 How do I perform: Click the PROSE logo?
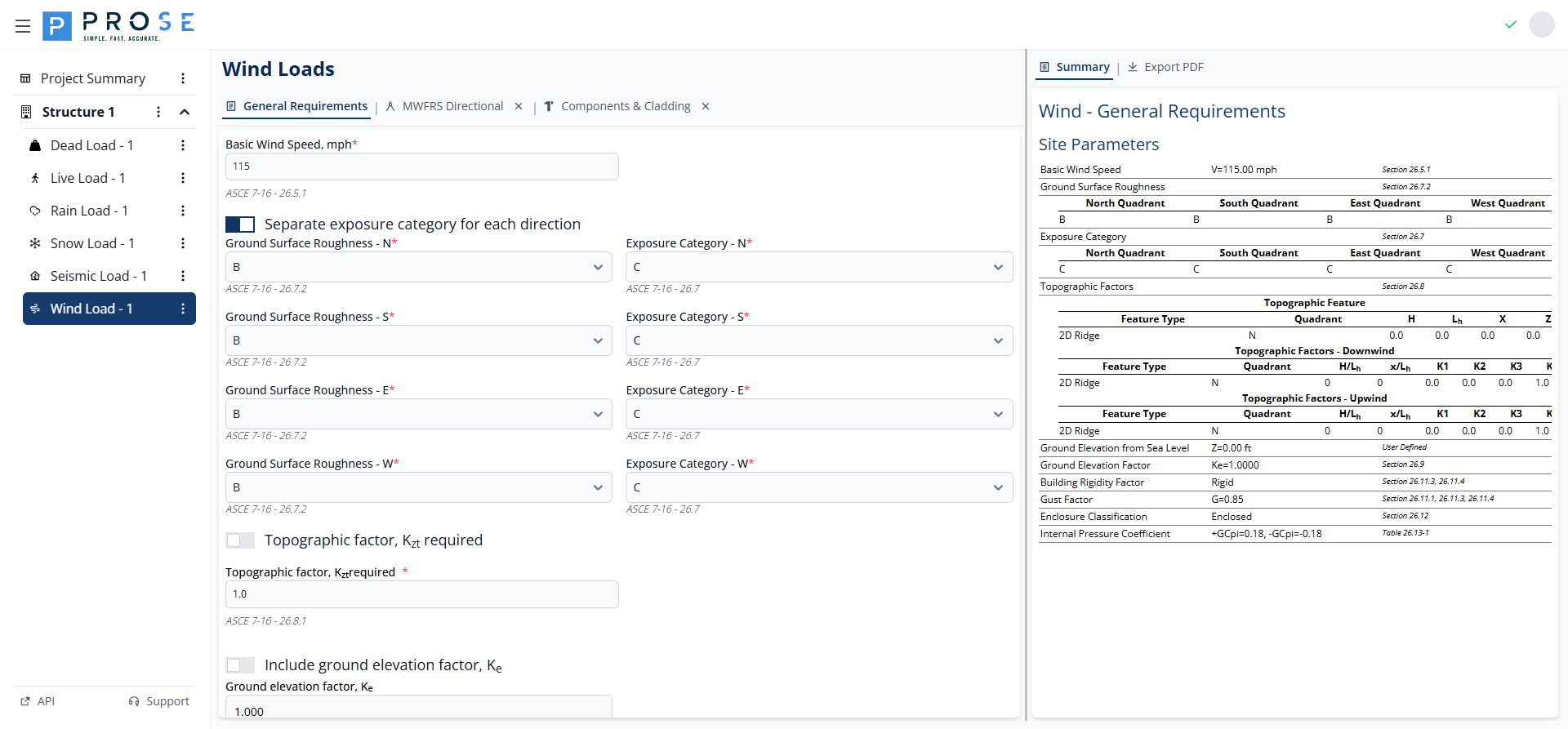coord(118,25)
